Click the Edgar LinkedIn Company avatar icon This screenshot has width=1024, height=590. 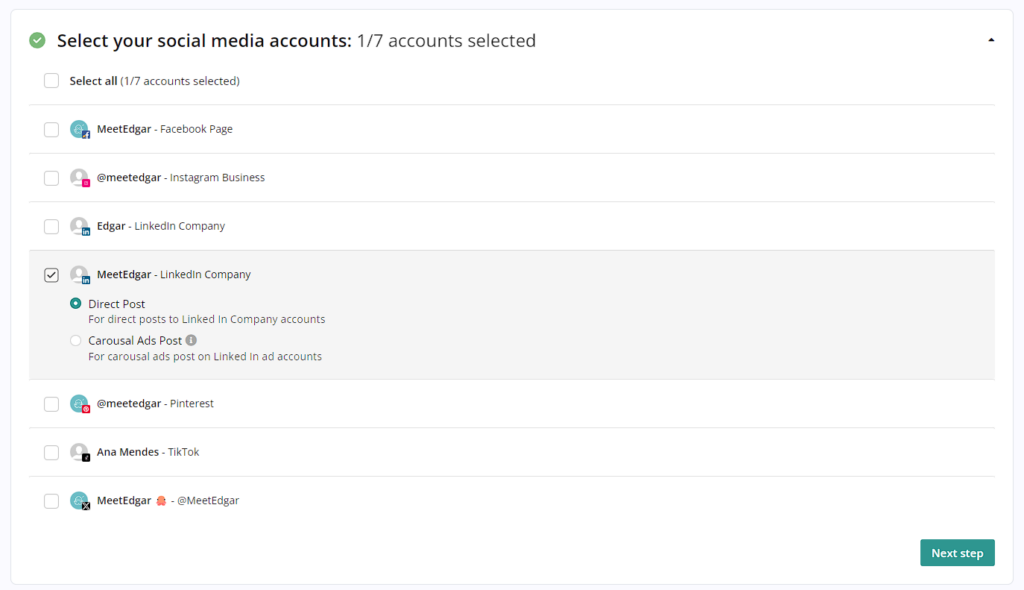[80, 226]
